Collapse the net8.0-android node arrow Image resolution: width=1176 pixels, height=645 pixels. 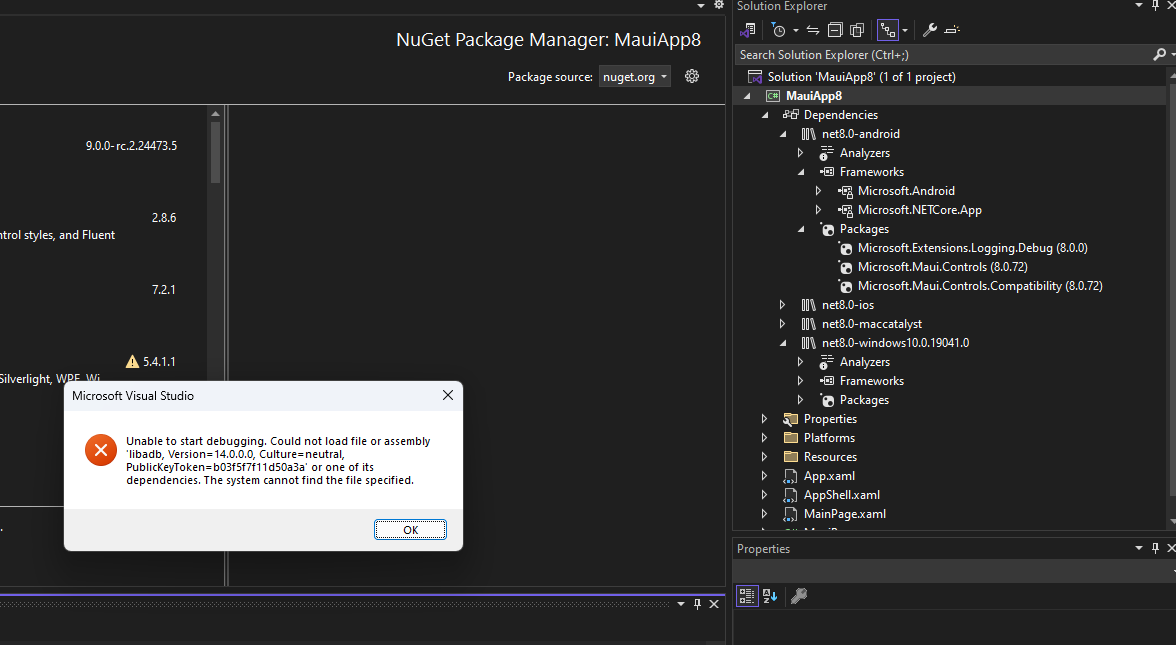point(783,134)
